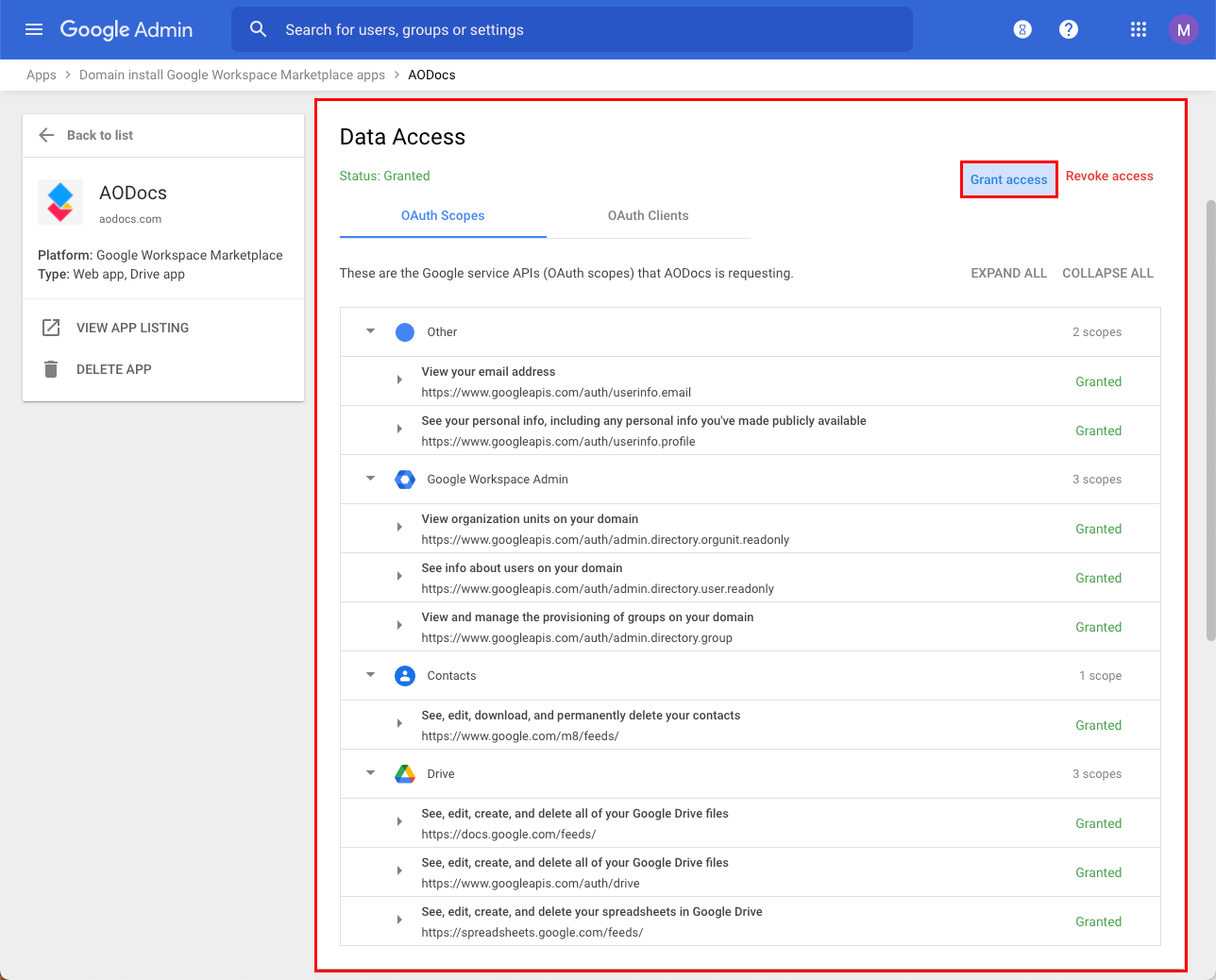Open the Google apps grid
Screen dimensions: 1216x980
[x=1139, y=29]
